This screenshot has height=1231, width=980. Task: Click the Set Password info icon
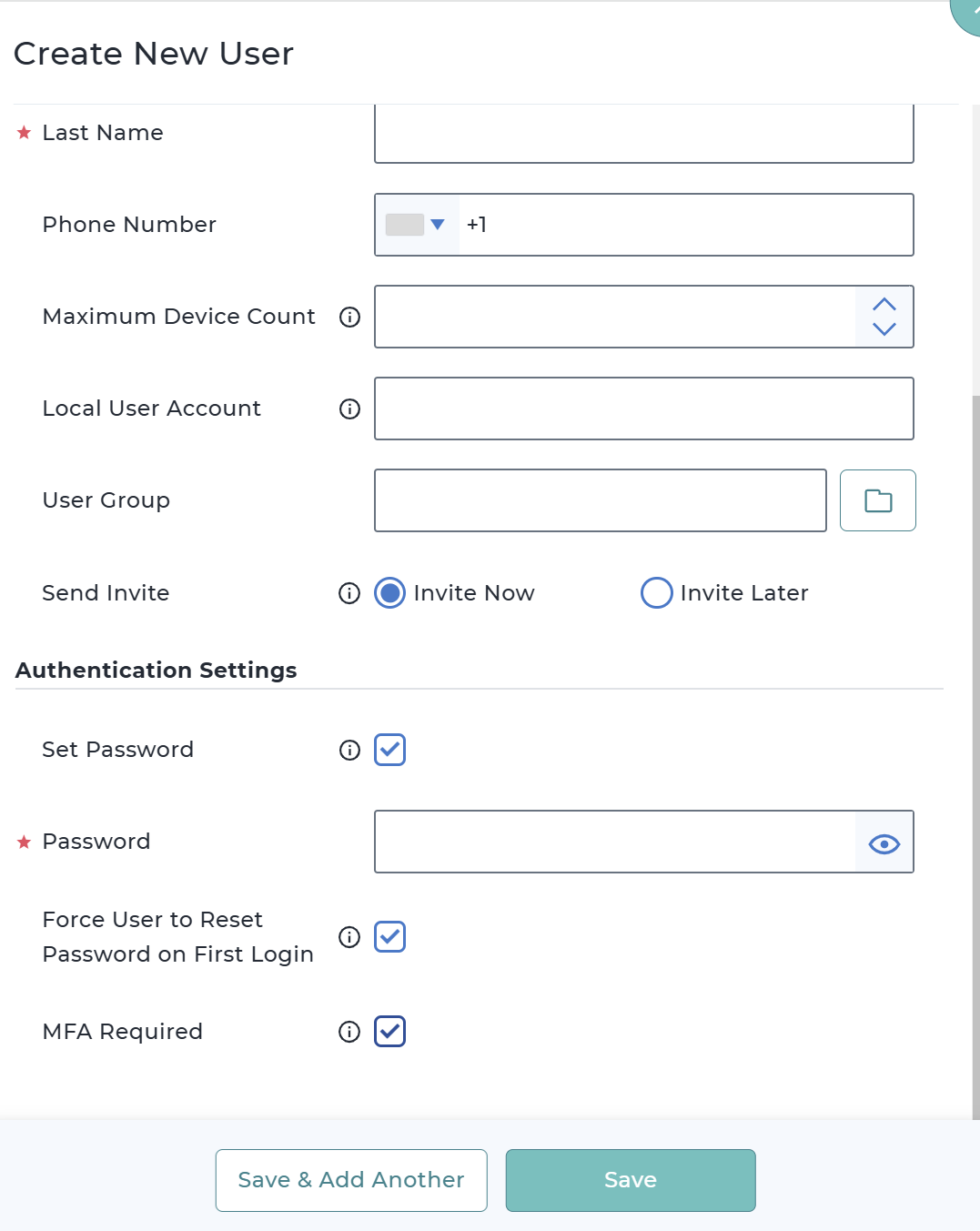(349, 750)
